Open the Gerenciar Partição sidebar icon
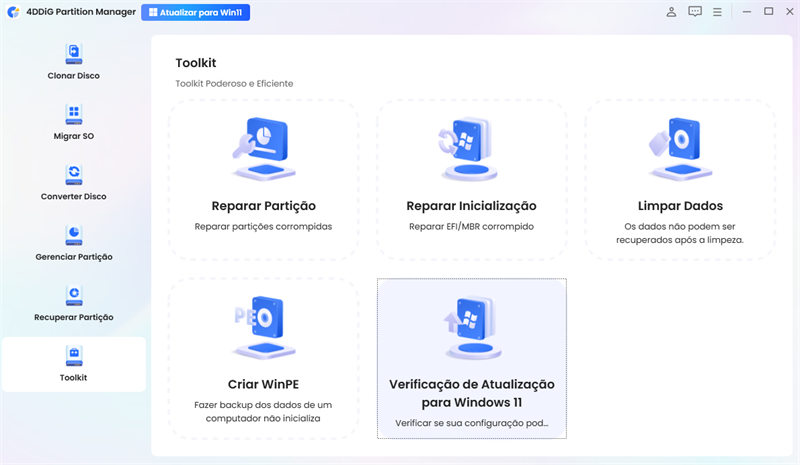The height and width of the screenshot is (465, 800). (73, 235)
